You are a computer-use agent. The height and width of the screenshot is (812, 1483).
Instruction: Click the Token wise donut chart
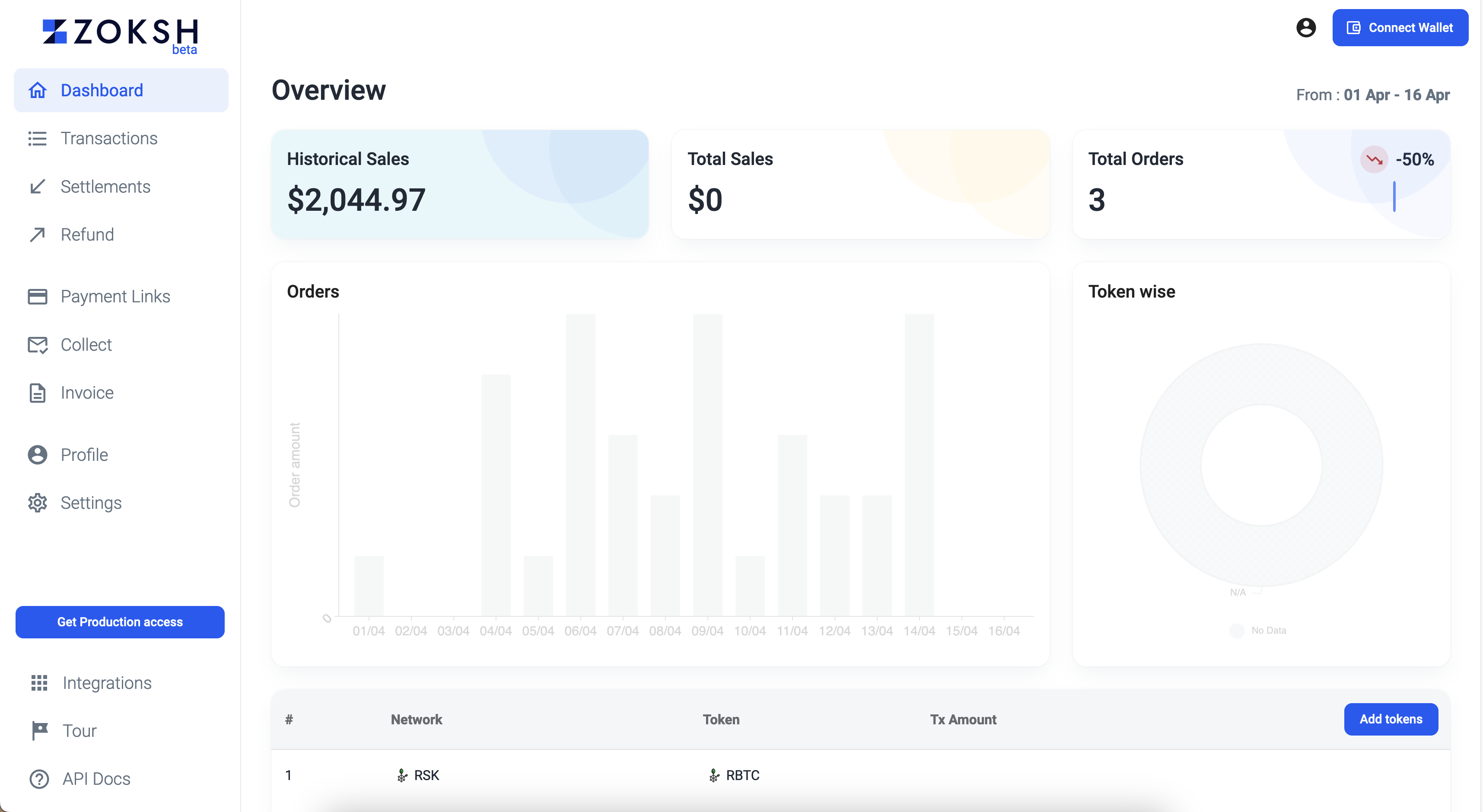click(1261, 465)
